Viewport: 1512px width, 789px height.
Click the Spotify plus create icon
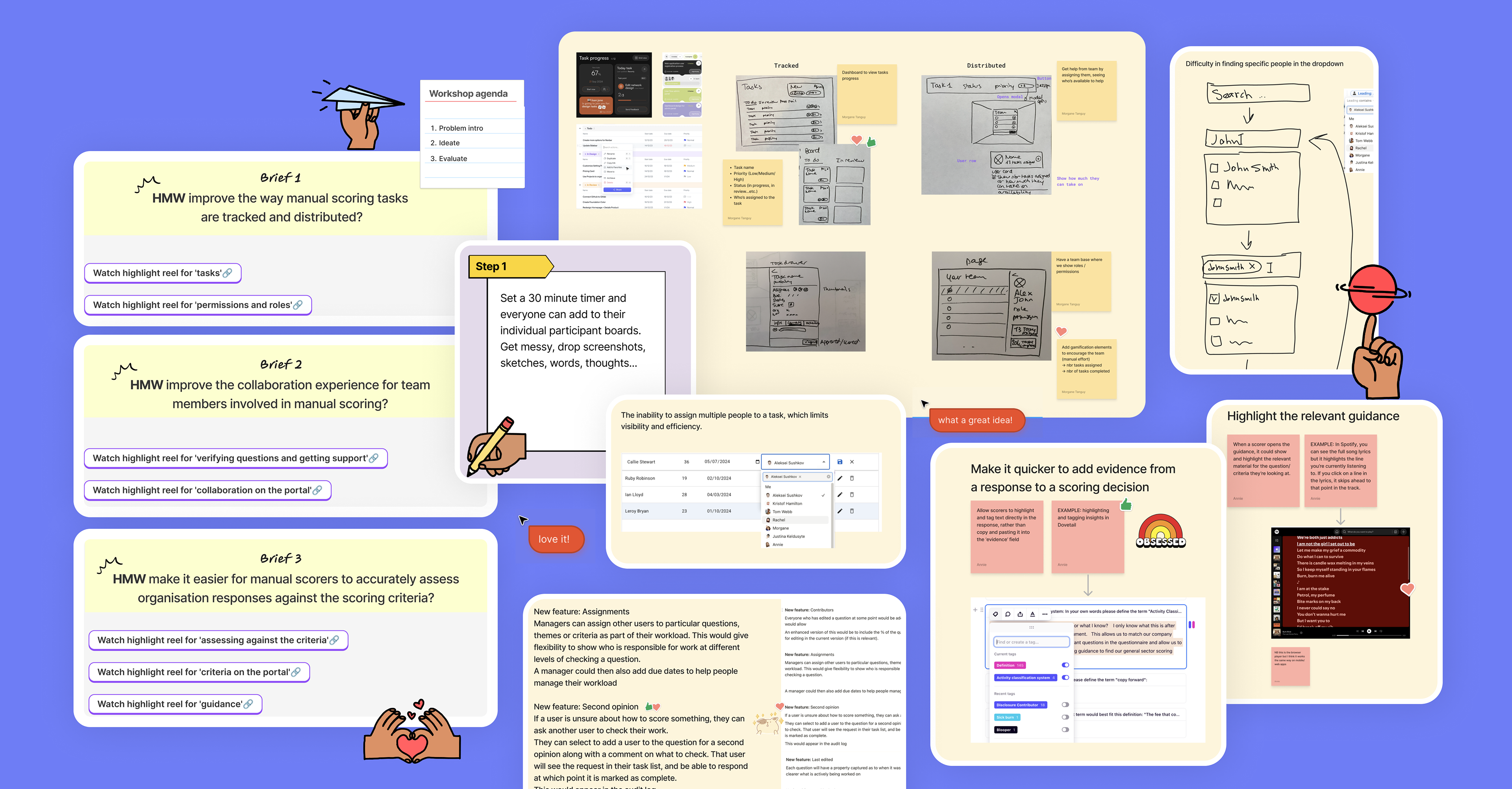[1404, 532]
